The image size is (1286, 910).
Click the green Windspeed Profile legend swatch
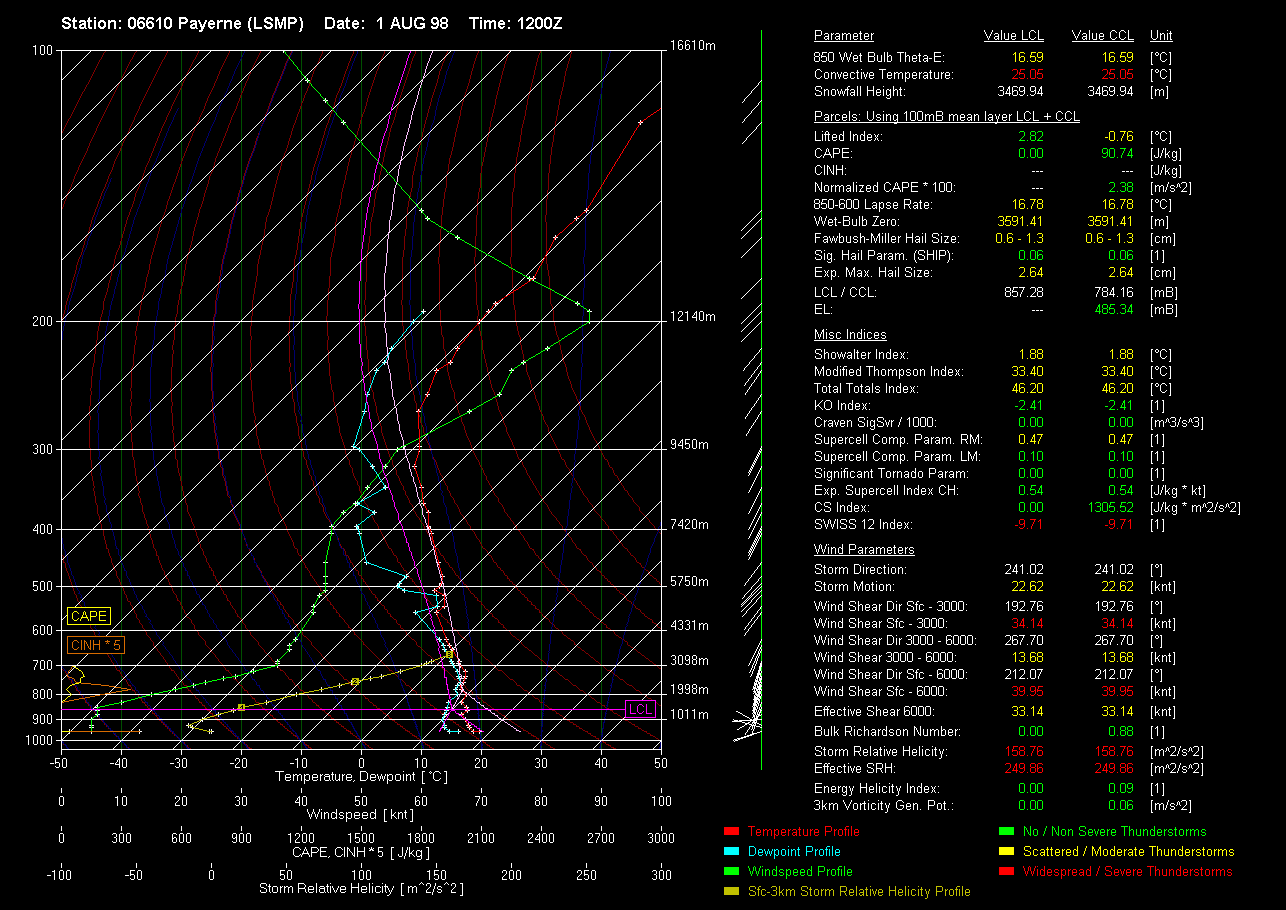pos(730,872)
